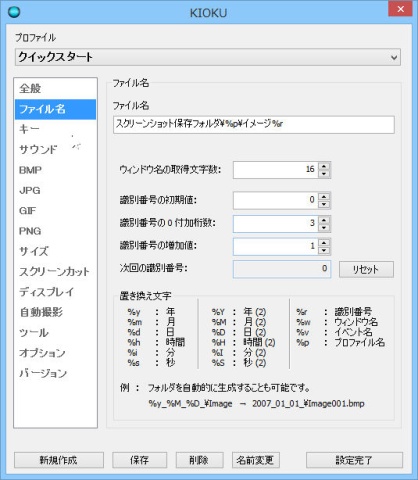The image size is (418, 480).
Task: Switch to the GIF settings page
Action: [x=55, y=211]
